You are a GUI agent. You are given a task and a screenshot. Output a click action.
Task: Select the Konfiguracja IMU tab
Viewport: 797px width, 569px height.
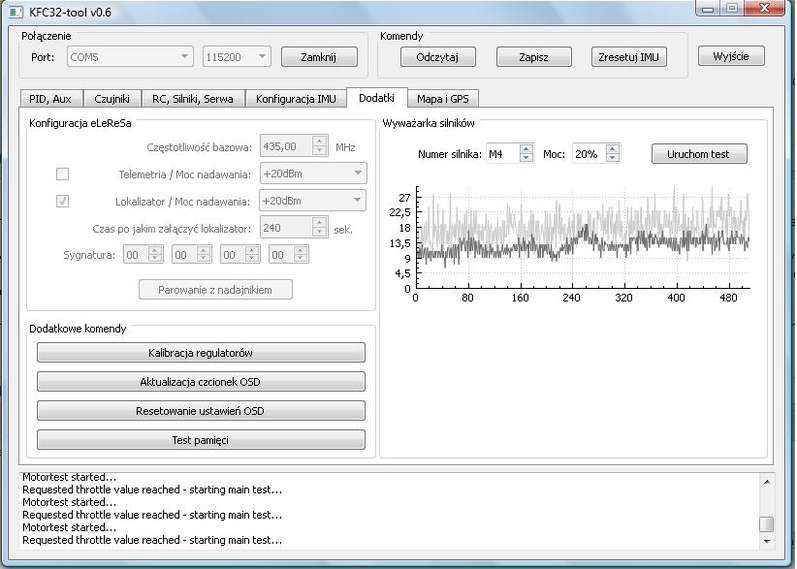pos(295,99)
